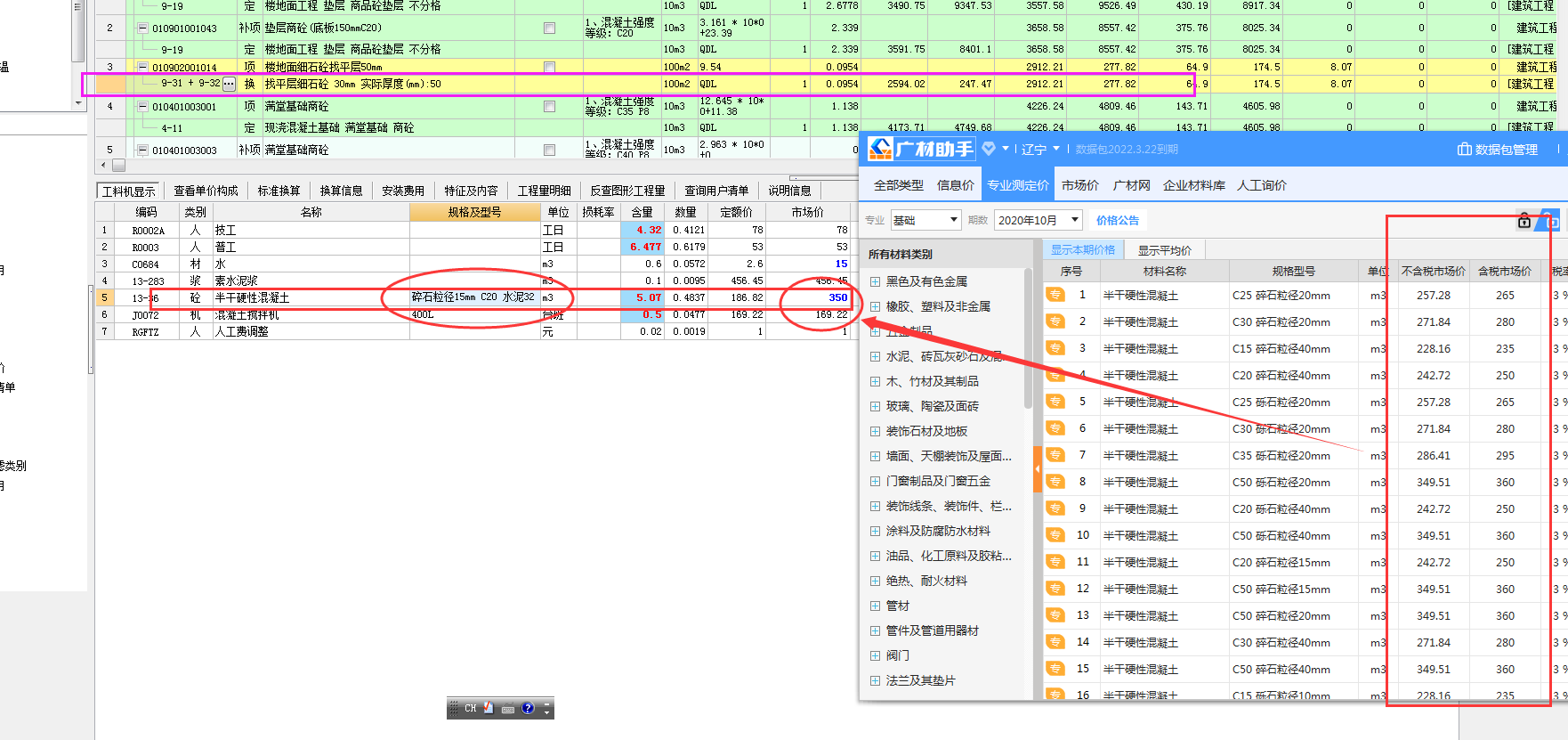1568x740 pixels.
Task: Click orange 专 icon in material row 9
Action: (x=1055, y=508)
